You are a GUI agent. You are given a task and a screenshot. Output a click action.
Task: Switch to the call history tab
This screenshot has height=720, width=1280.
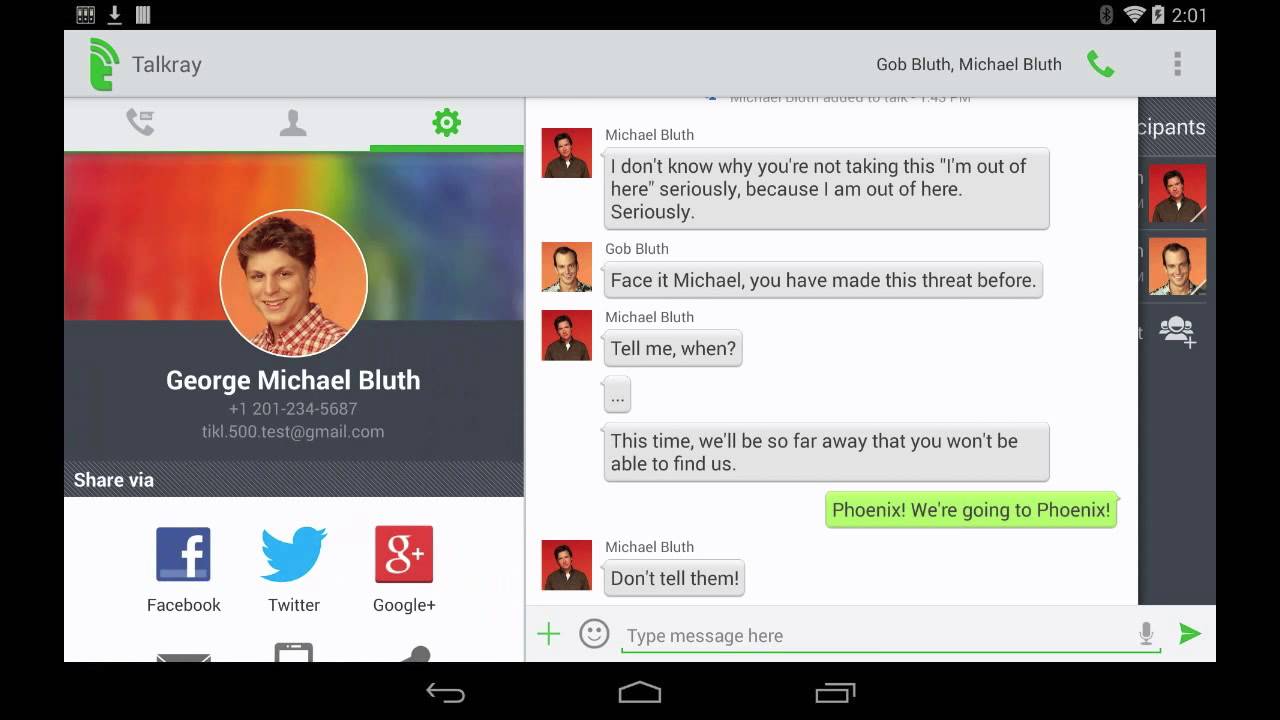click(140, 122)
